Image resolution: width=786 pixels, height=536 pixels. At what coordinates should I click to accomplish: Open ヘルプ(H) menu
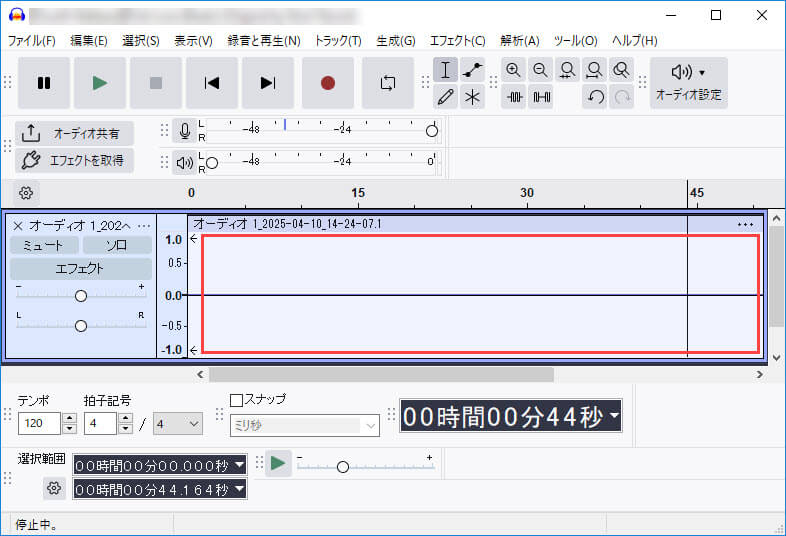click(x=635, y=41)
